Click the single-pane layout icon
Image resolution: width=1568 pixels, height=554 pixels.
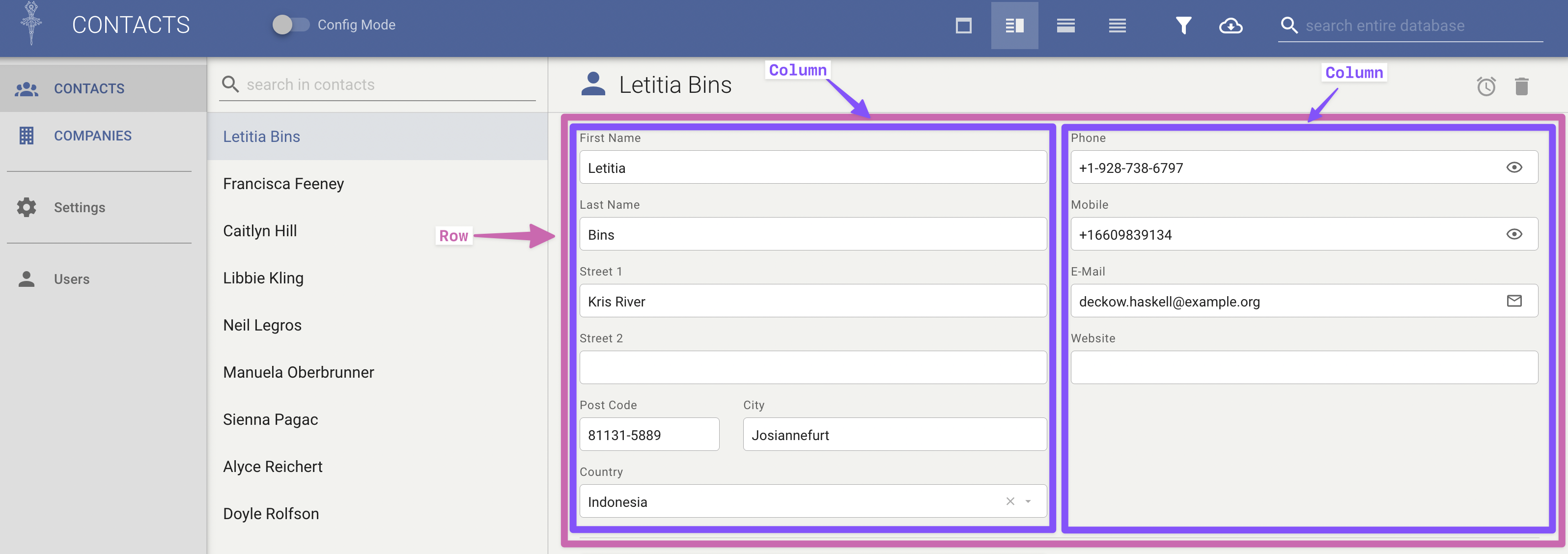tap(963, 26)
